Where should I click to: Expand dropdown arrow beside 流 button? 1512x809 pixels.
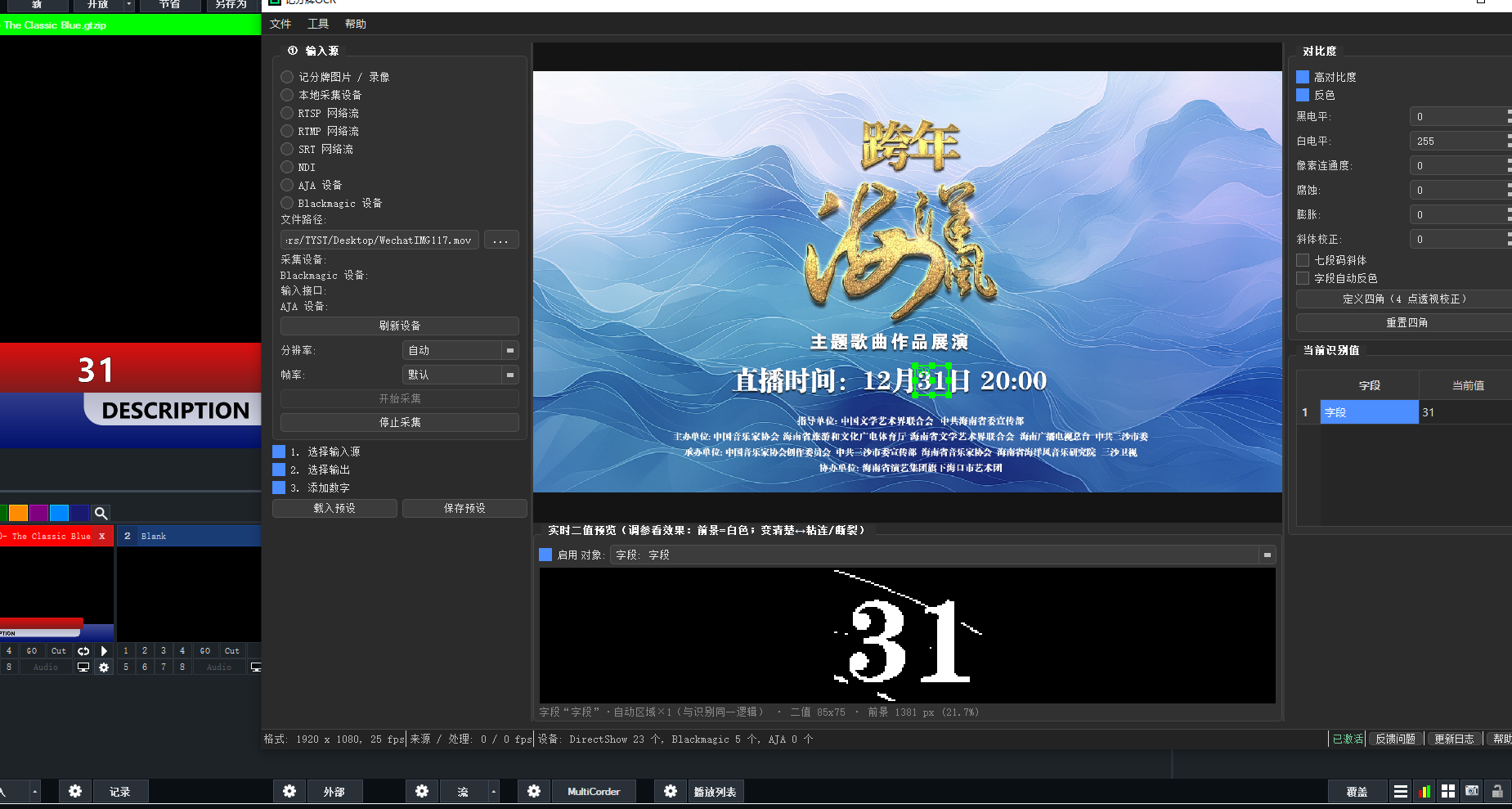coord(493,791)
